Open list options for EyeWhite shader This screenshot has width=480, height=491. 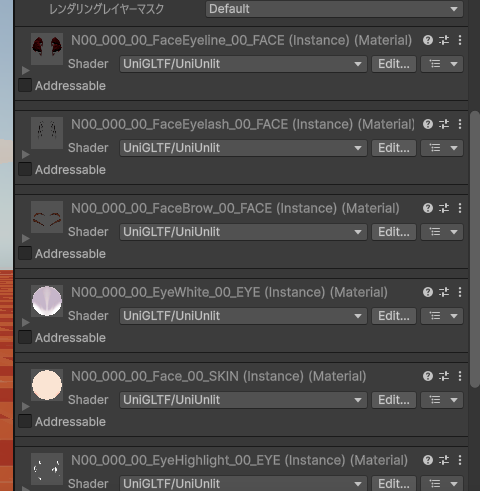coord(442,316)
